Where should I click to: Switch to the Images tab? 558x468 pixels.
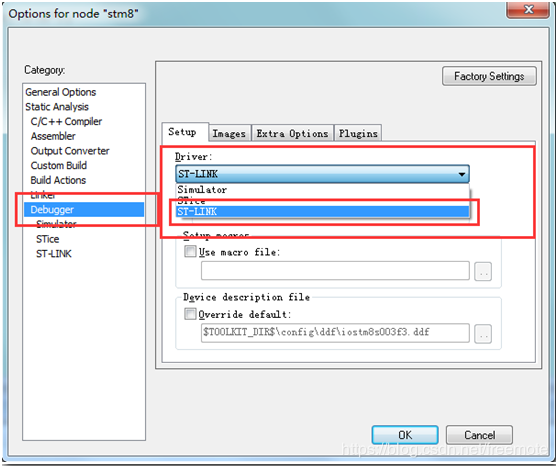(x=229, y=133)
